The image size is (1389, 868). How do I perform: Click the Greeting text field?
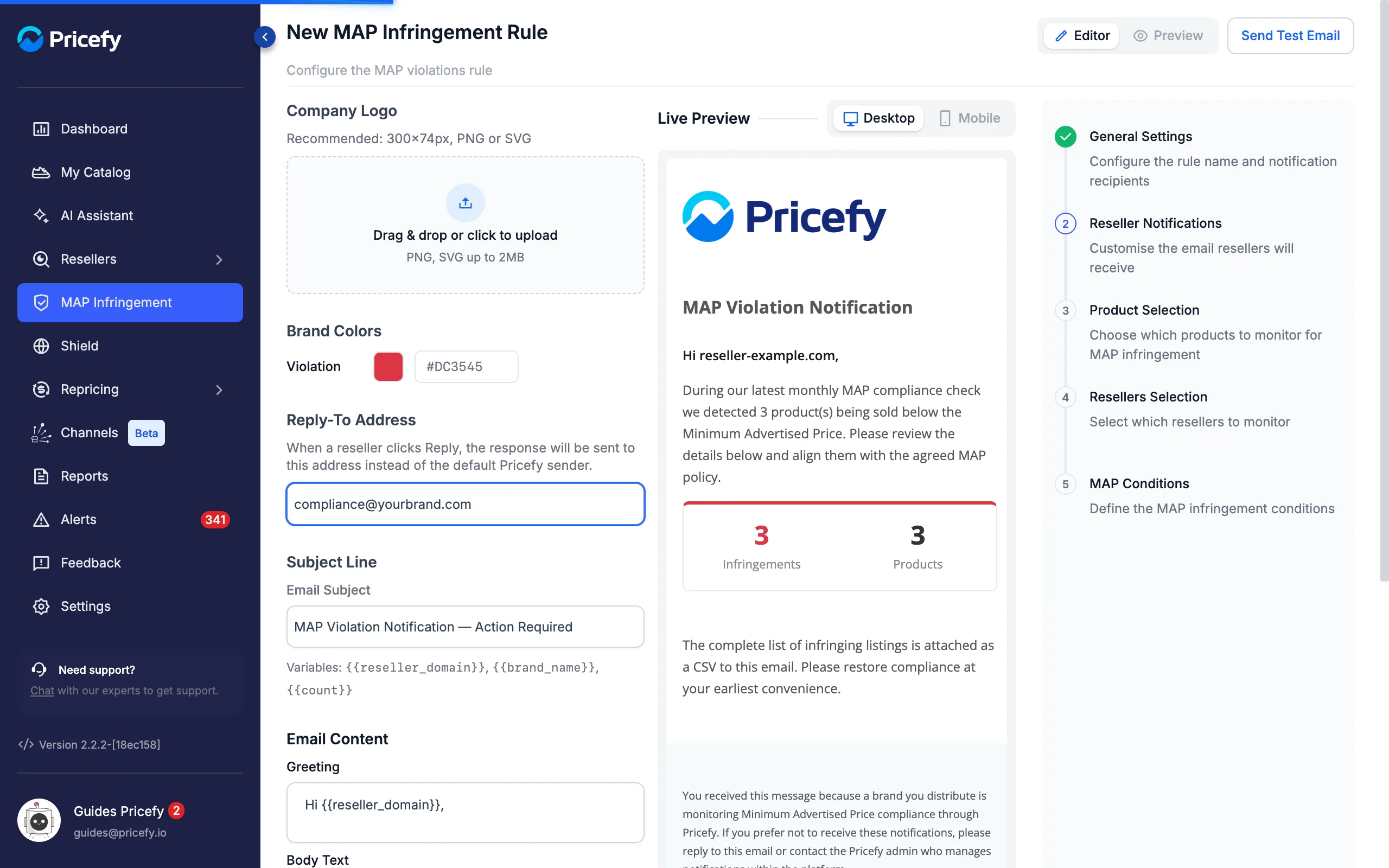click(x=466, y=812)
